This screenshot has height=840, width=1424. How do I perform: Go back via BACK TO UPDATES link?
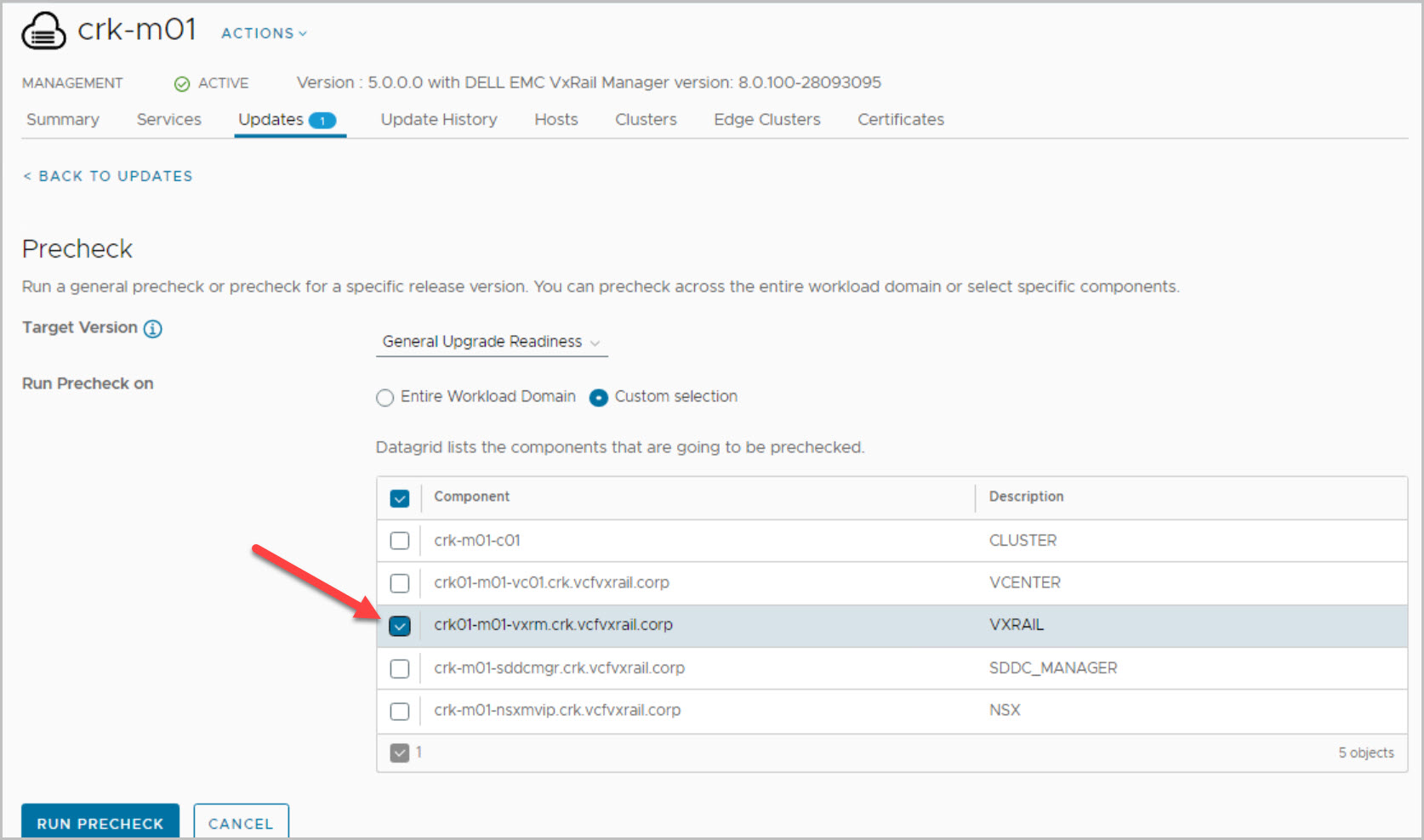[108, 176]
